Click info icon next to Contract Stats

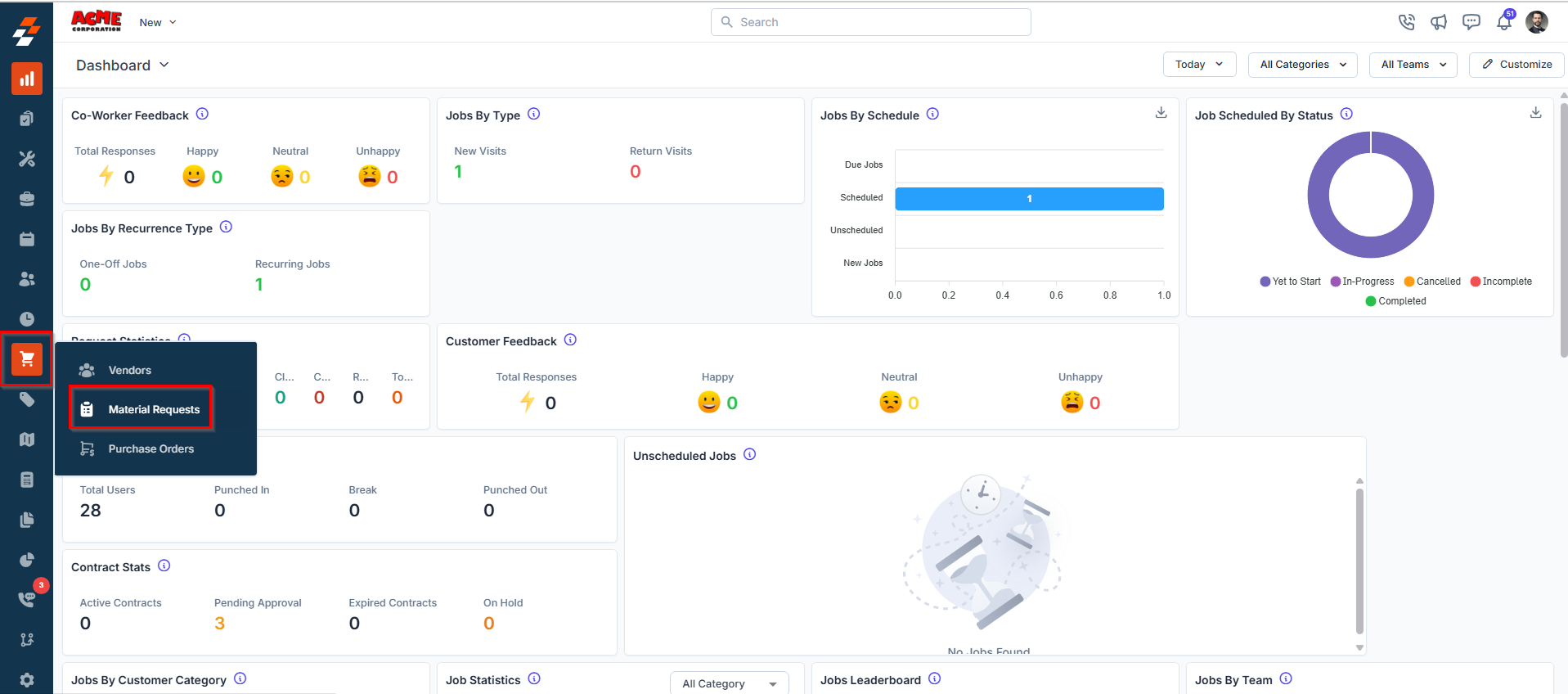point(164,566)
